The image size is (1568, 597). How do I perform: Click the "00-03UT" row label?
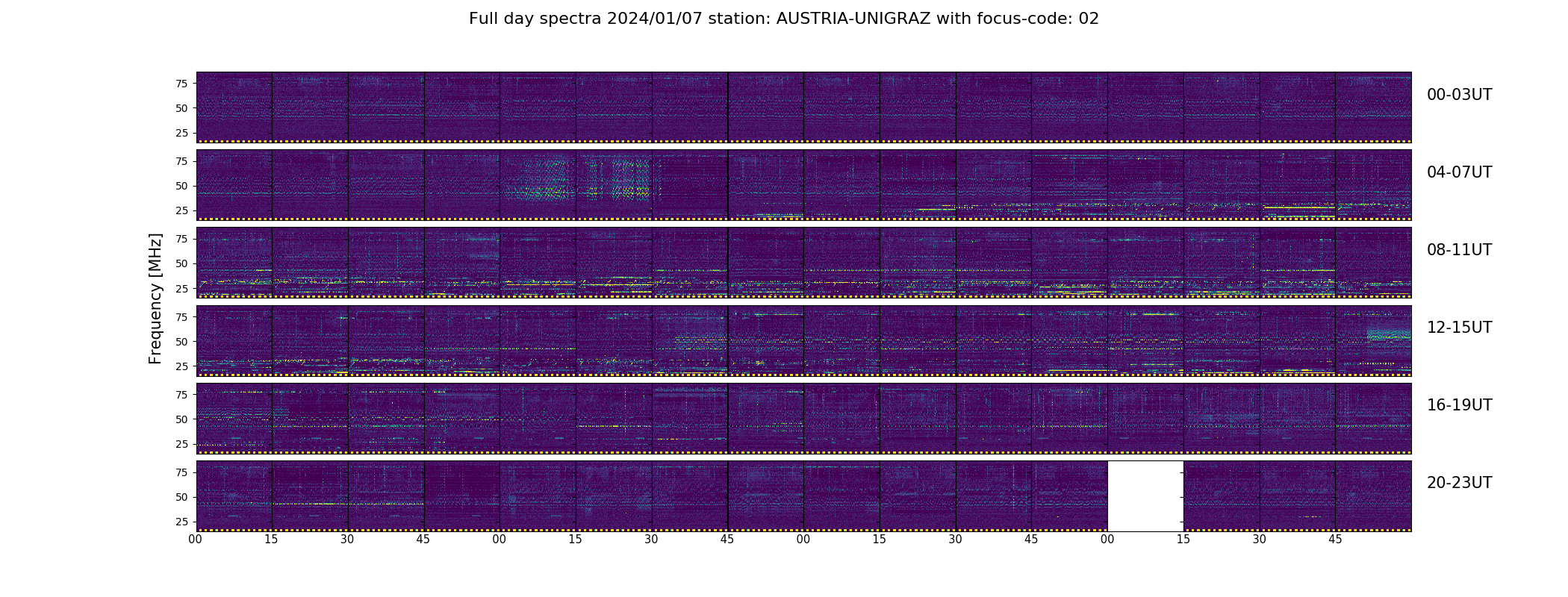1459,95
